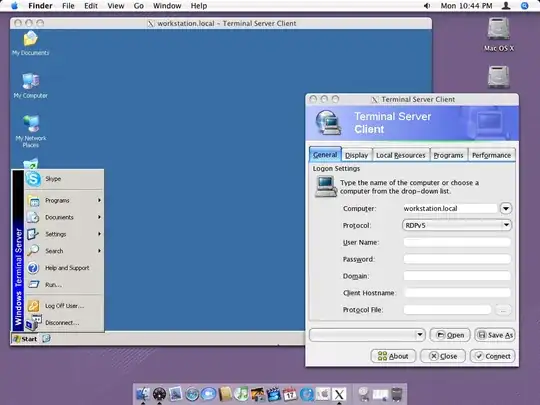
Task: Open Finder from the Dock
Action: 142,394
